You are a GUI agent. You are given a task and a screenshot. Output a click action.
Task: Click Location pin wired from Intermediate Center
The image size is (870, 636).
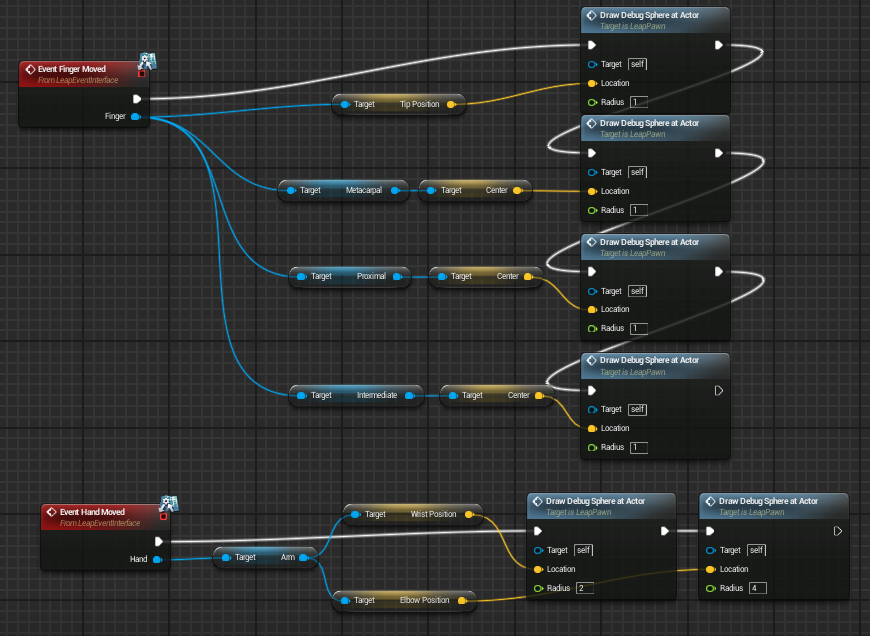(x=592, y=428)
